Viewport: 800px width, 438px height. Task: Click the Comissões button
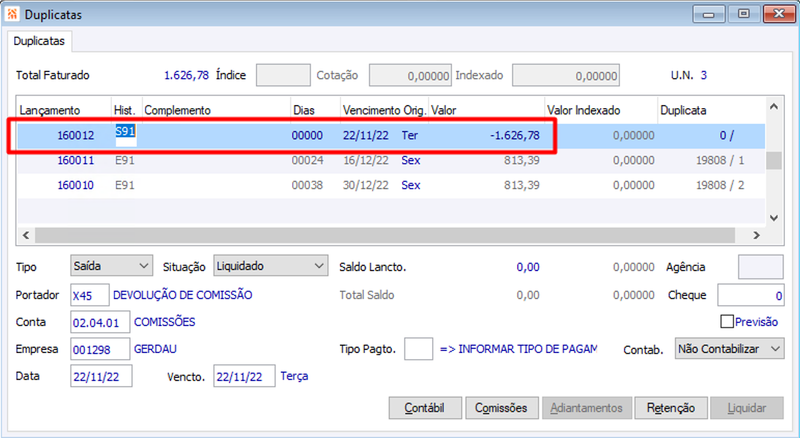(502, 408)
